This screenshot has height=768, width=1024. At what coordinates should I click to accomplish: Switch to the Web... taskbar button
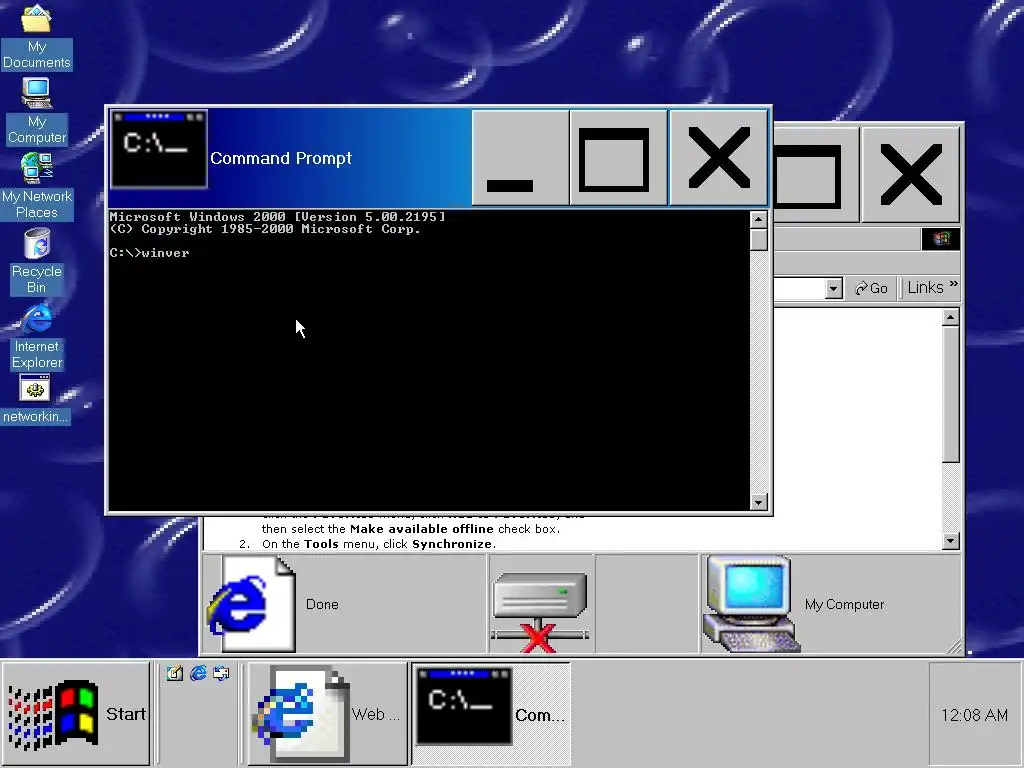327,714
